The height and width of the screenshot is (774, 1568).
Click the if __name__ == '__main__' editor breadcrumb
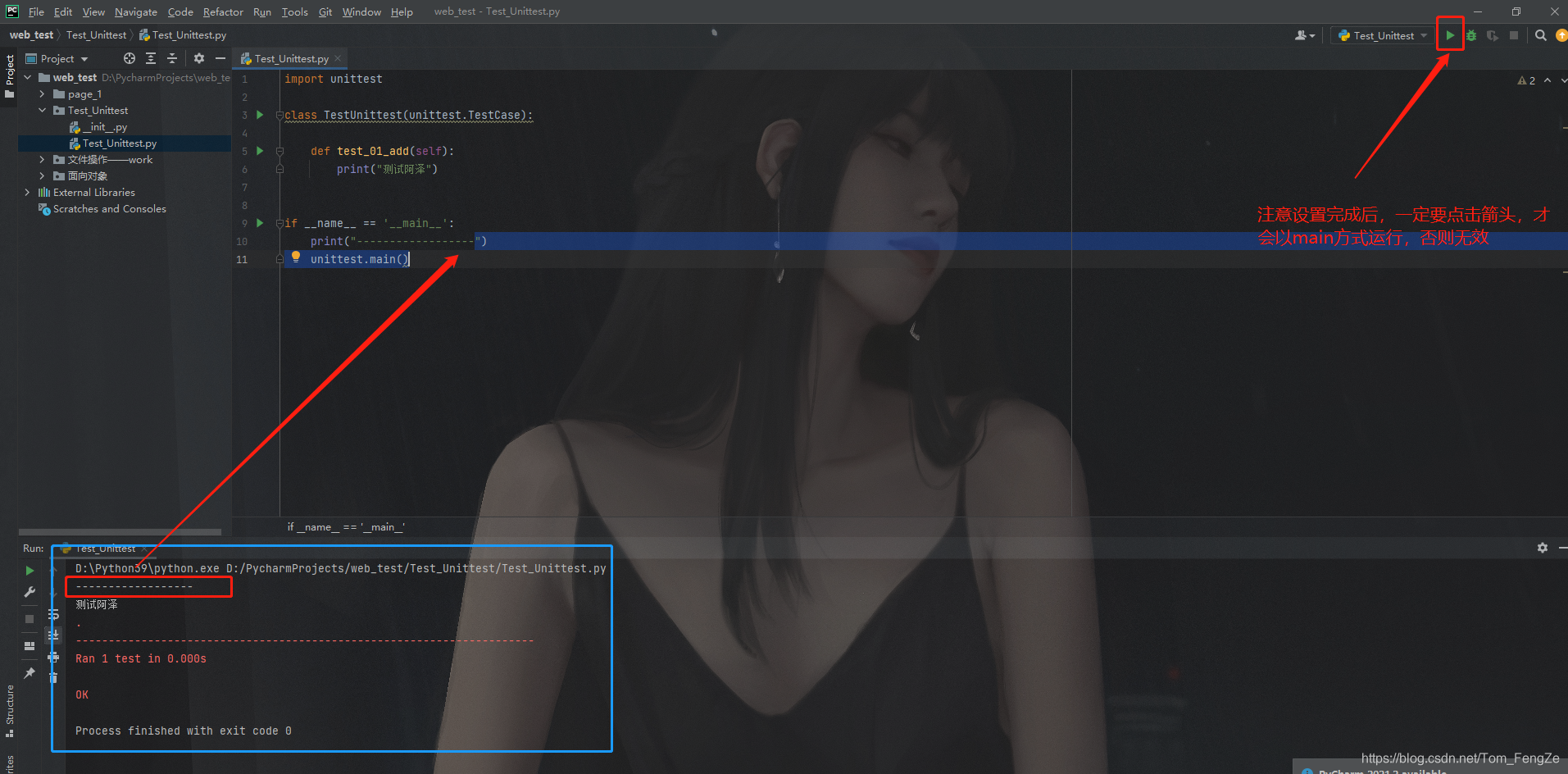(x=346, y=527)
